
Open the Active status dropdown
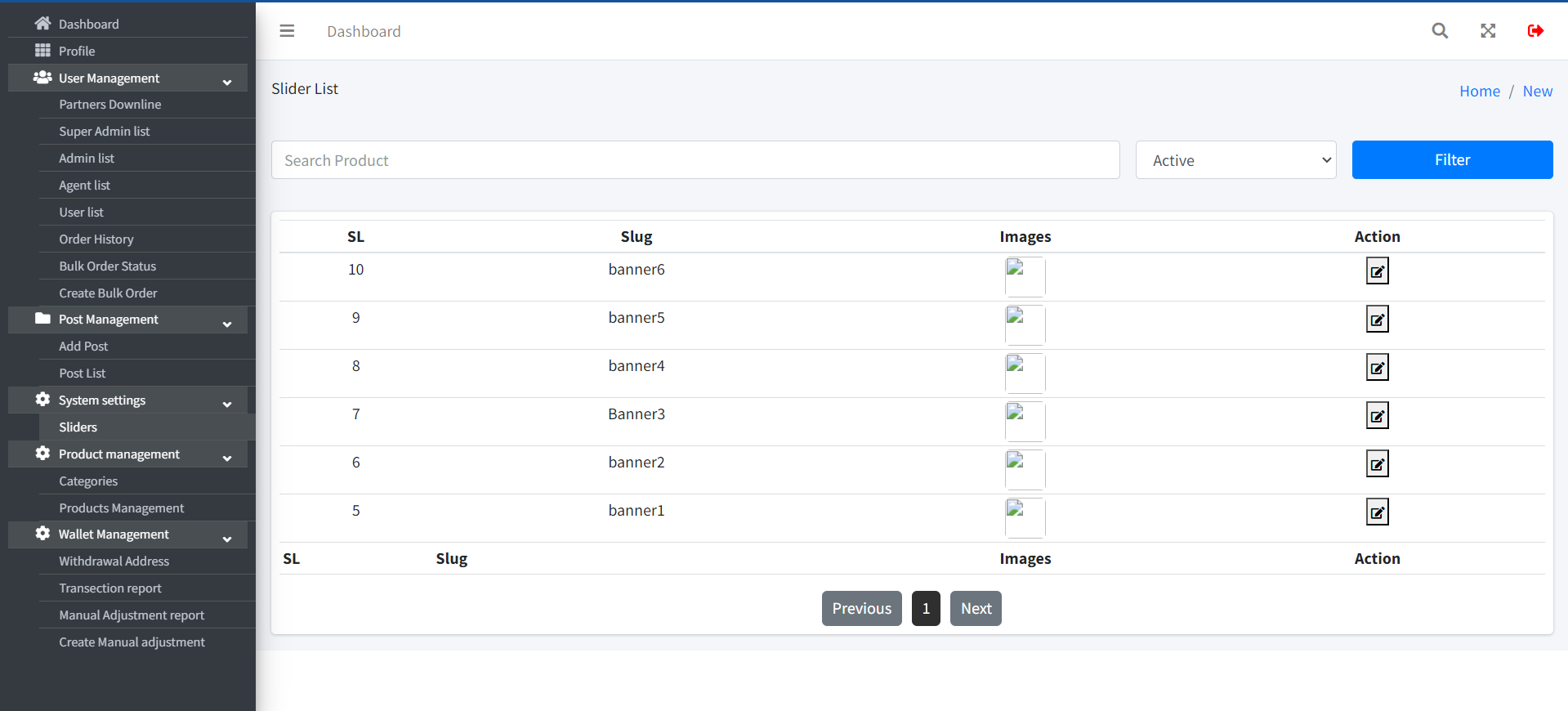coord(1235,160)
